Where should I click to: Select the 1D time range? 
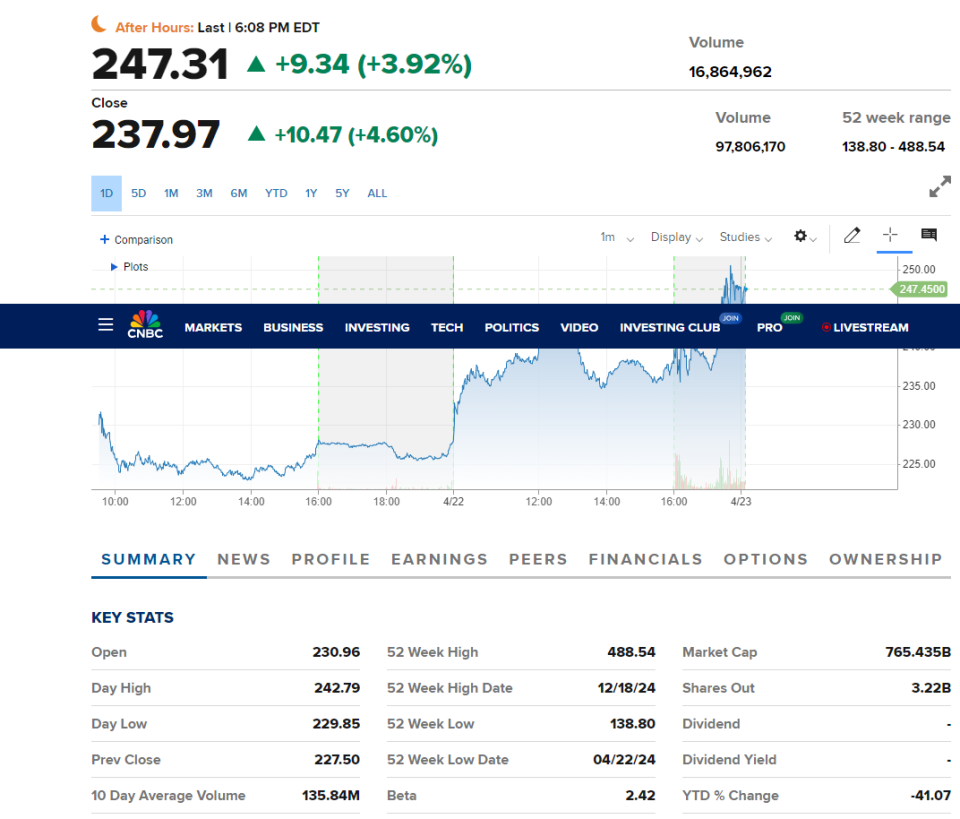[106, 194]
